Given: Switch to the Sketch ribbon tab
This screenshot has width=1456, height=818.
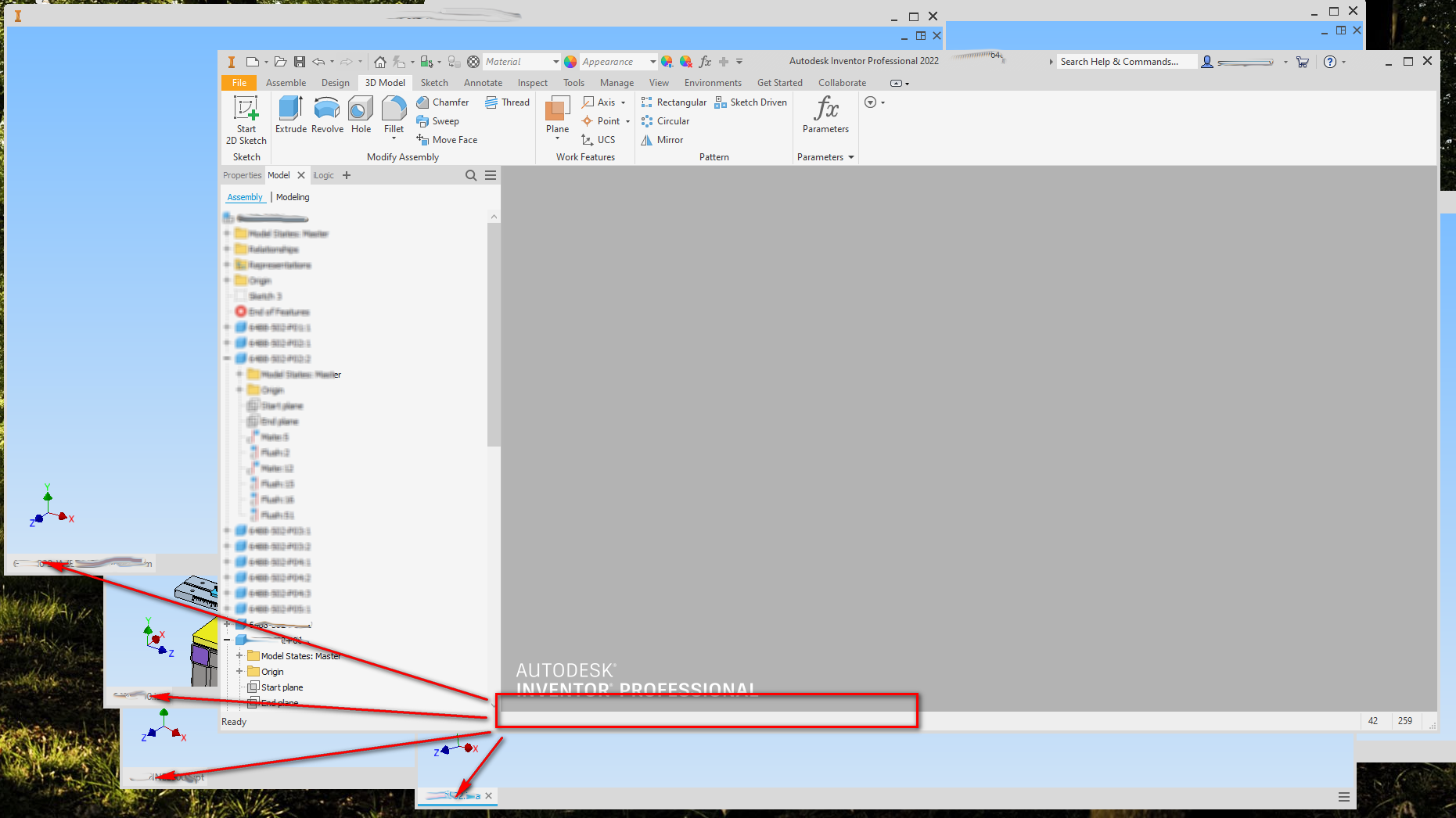Looking at the screenshot, I should click(x=433, y=82).
